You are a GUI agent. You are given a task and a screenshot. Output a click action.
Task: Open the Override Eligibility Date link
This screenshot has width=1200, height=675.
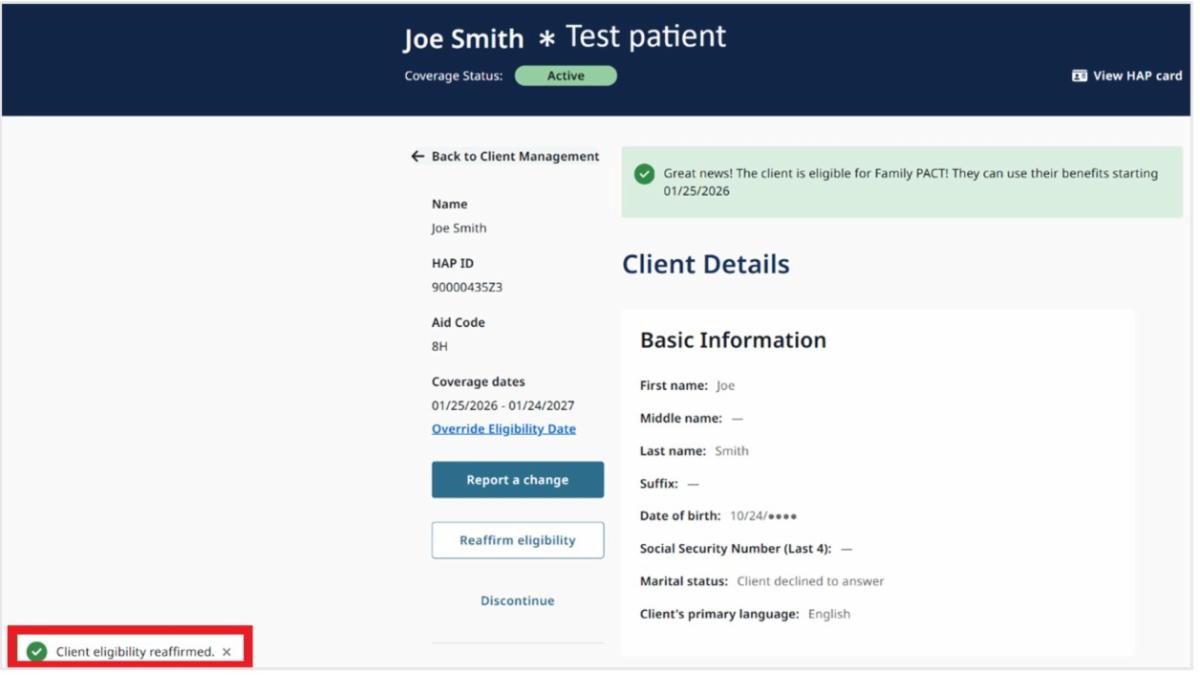(503, 429)
